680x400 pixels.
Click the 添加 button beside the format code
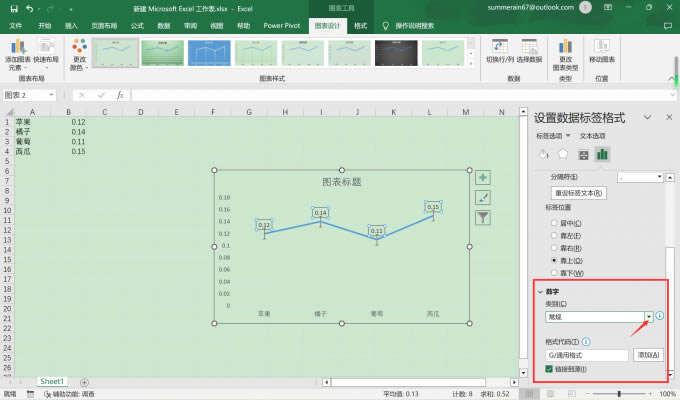tap(649, 355)
